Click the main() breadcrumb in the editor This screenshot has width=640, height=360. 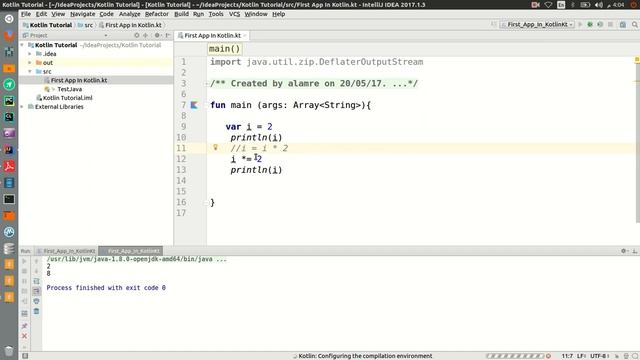click(x=224, y=49)
